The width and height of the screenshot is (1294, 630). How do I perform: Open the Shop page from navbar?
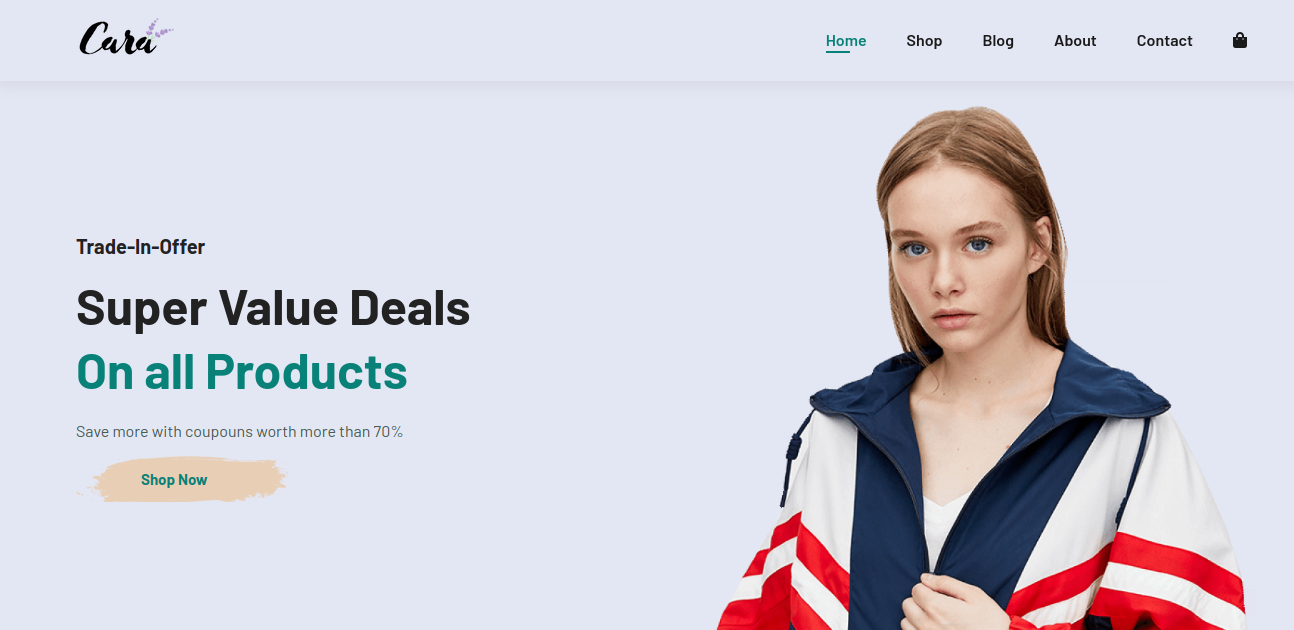(924, 41)
